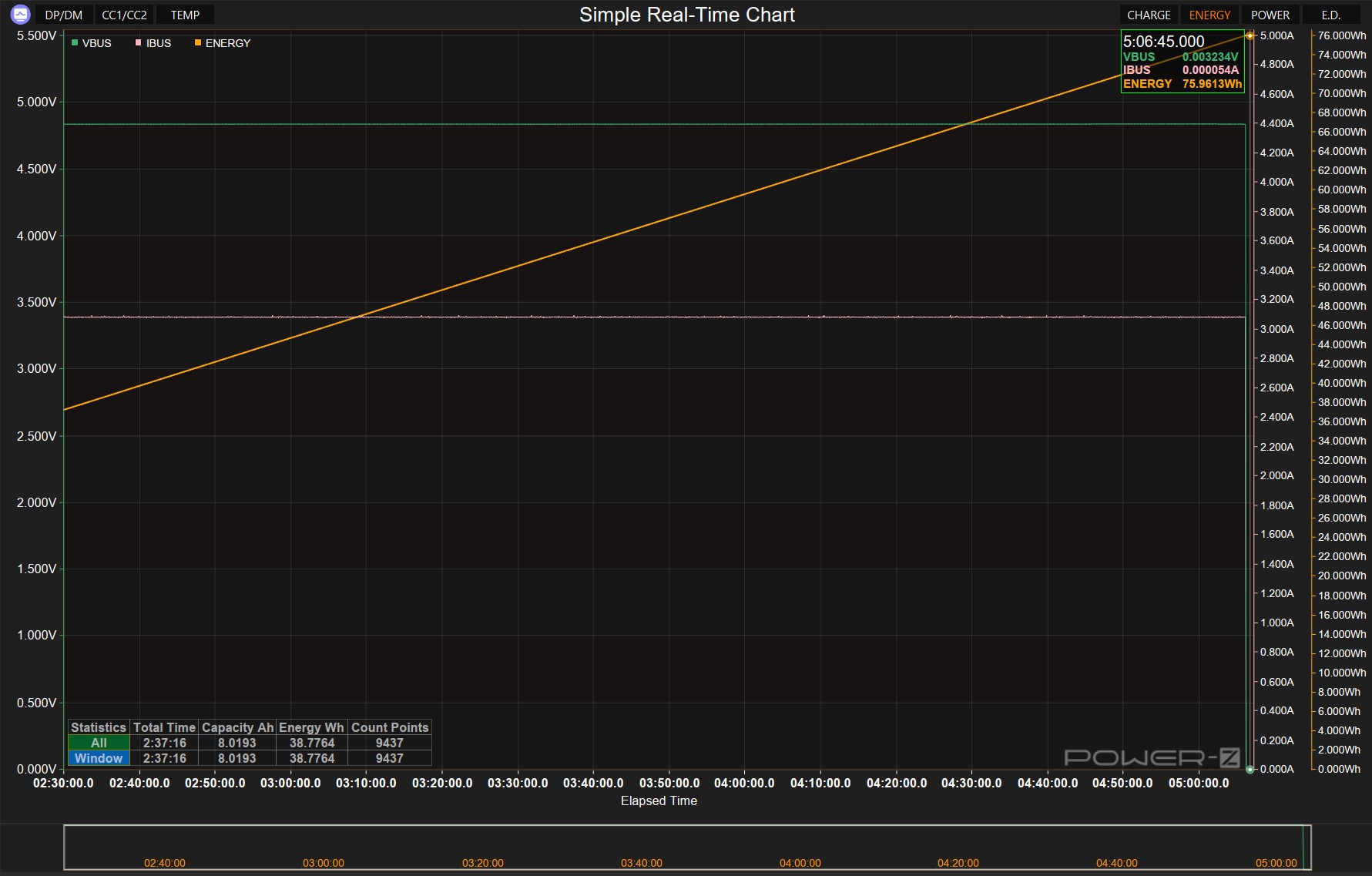Viewport: 1372px width, 876px height.
Task: Click the overview range scrollbar right edge
Action: tap(1310, 847)
